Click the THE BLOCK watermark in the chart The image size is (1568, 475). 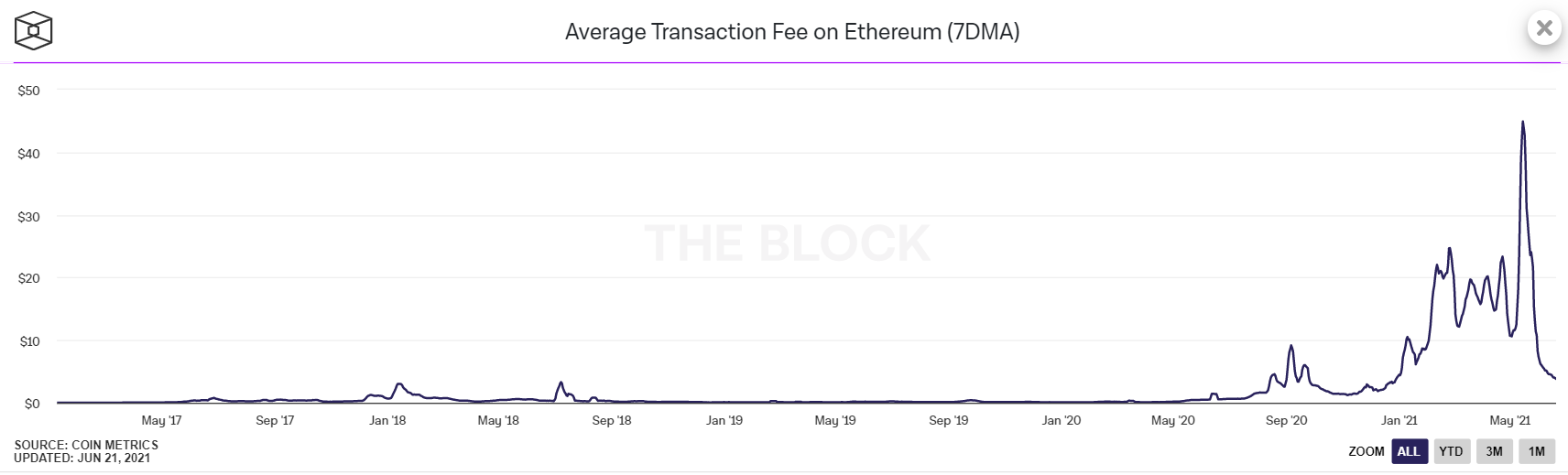pos(788,243)
